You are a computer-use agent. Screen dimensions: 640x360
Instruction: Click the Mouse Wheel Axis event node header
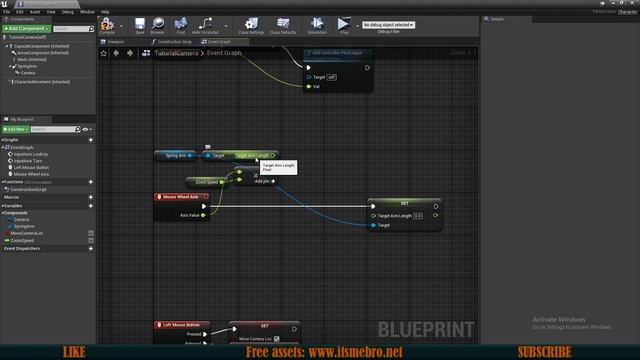(x=182, y=197)
